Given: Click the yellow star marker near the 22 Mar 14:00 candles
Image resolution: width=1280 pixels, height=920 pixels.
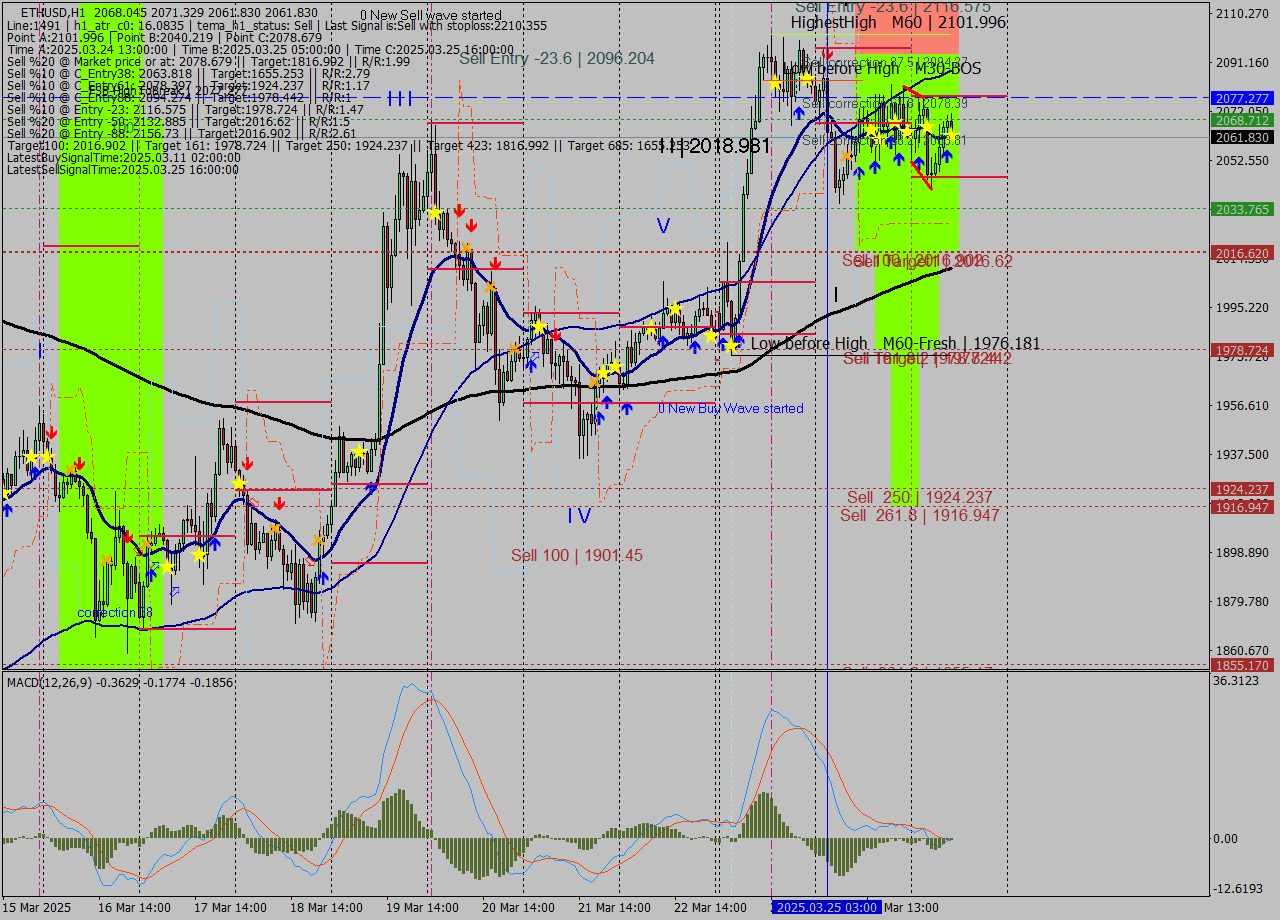Looking at the screenshot, I should (711, 337).
